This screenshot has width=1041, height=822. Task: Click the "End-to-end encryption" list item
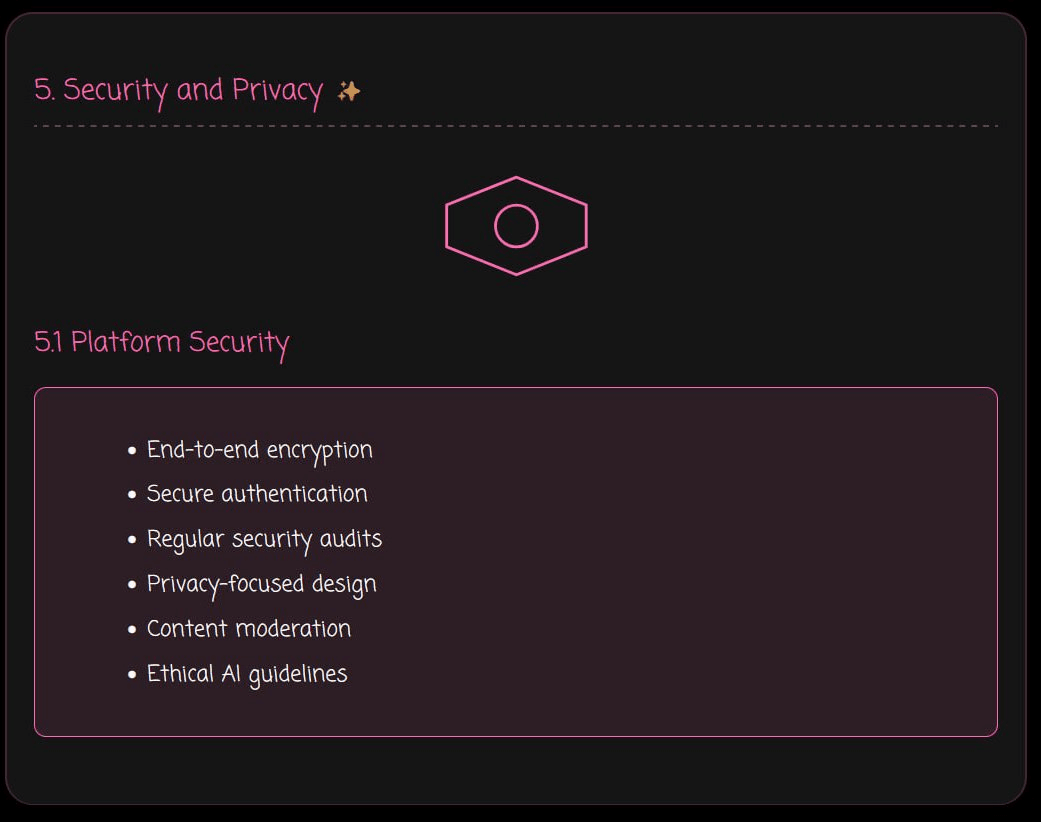pos(259,450)
